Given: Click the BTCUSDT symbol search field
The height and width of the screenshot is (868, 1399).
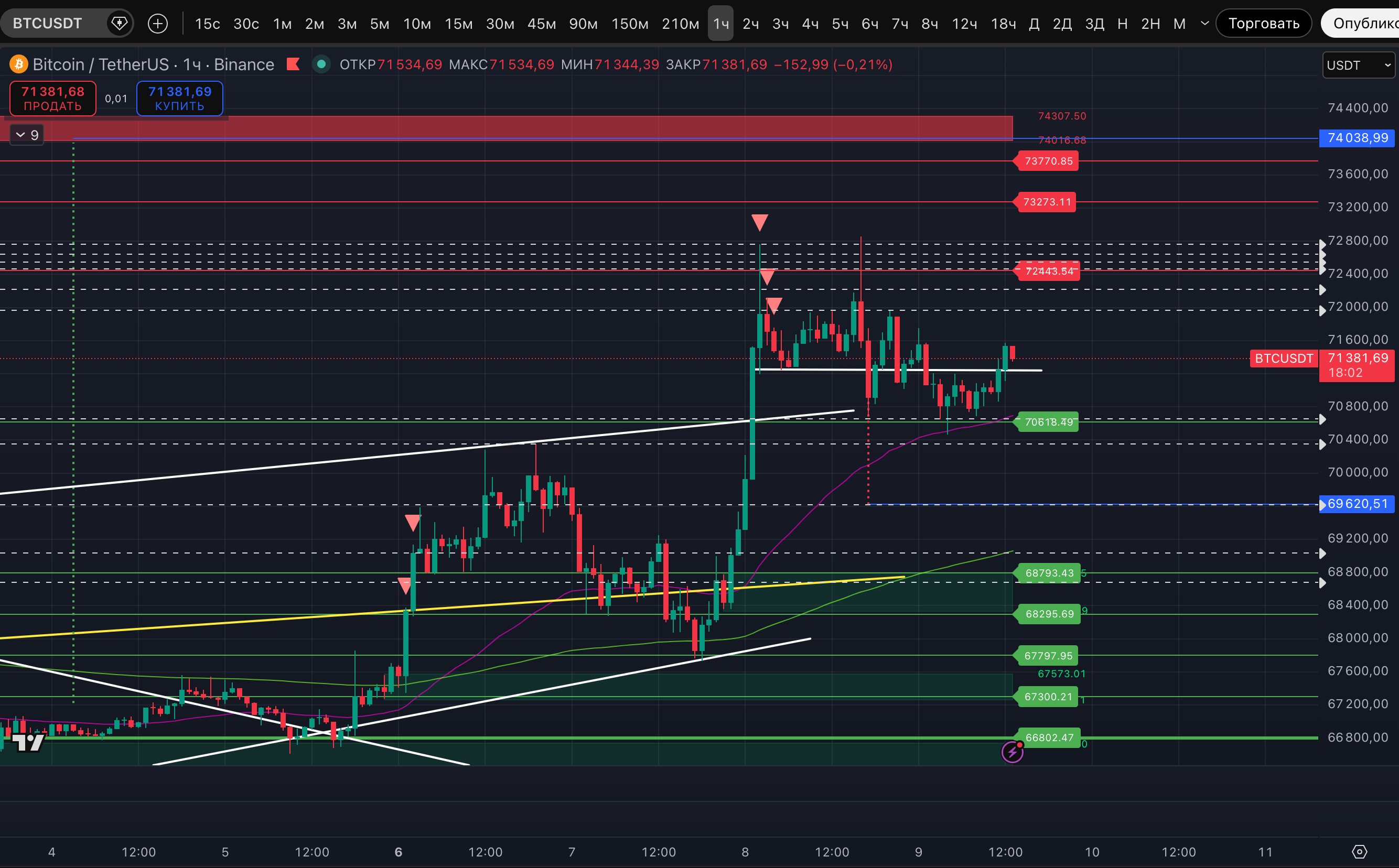Looking at the screenshot, I should (48, 24).
